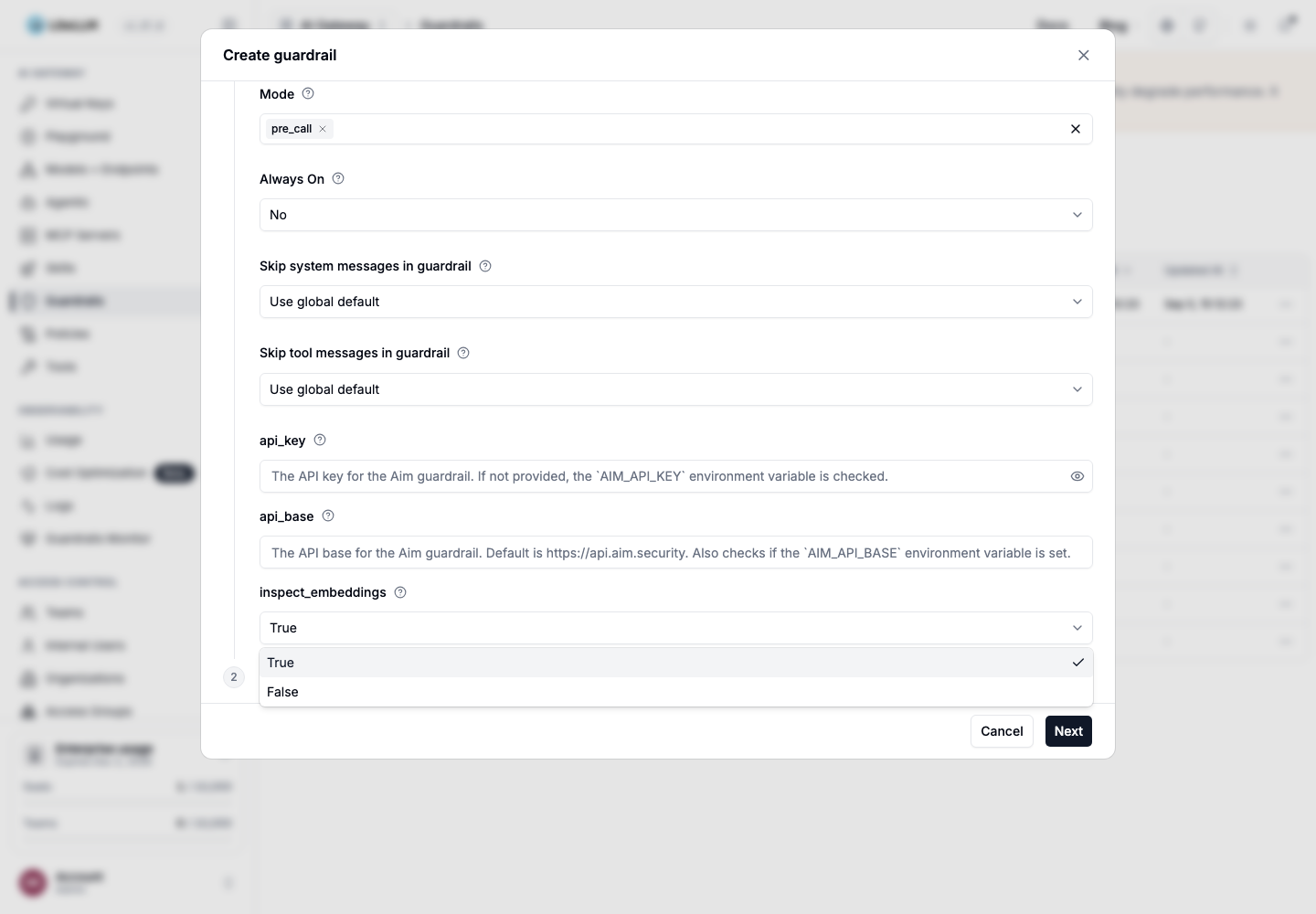Click the Cancel button
The image size is (1316, 914).
click(1002, 731)
